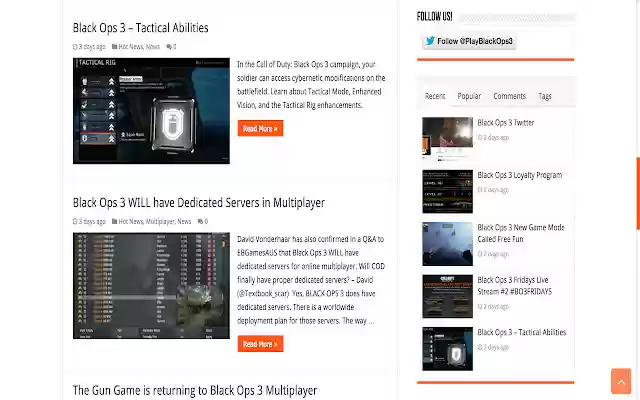This screenshot has width=640, height=400.
Task: Click Multiplayer category under Dedicated Servers
Action: click(x=160, y=222)
